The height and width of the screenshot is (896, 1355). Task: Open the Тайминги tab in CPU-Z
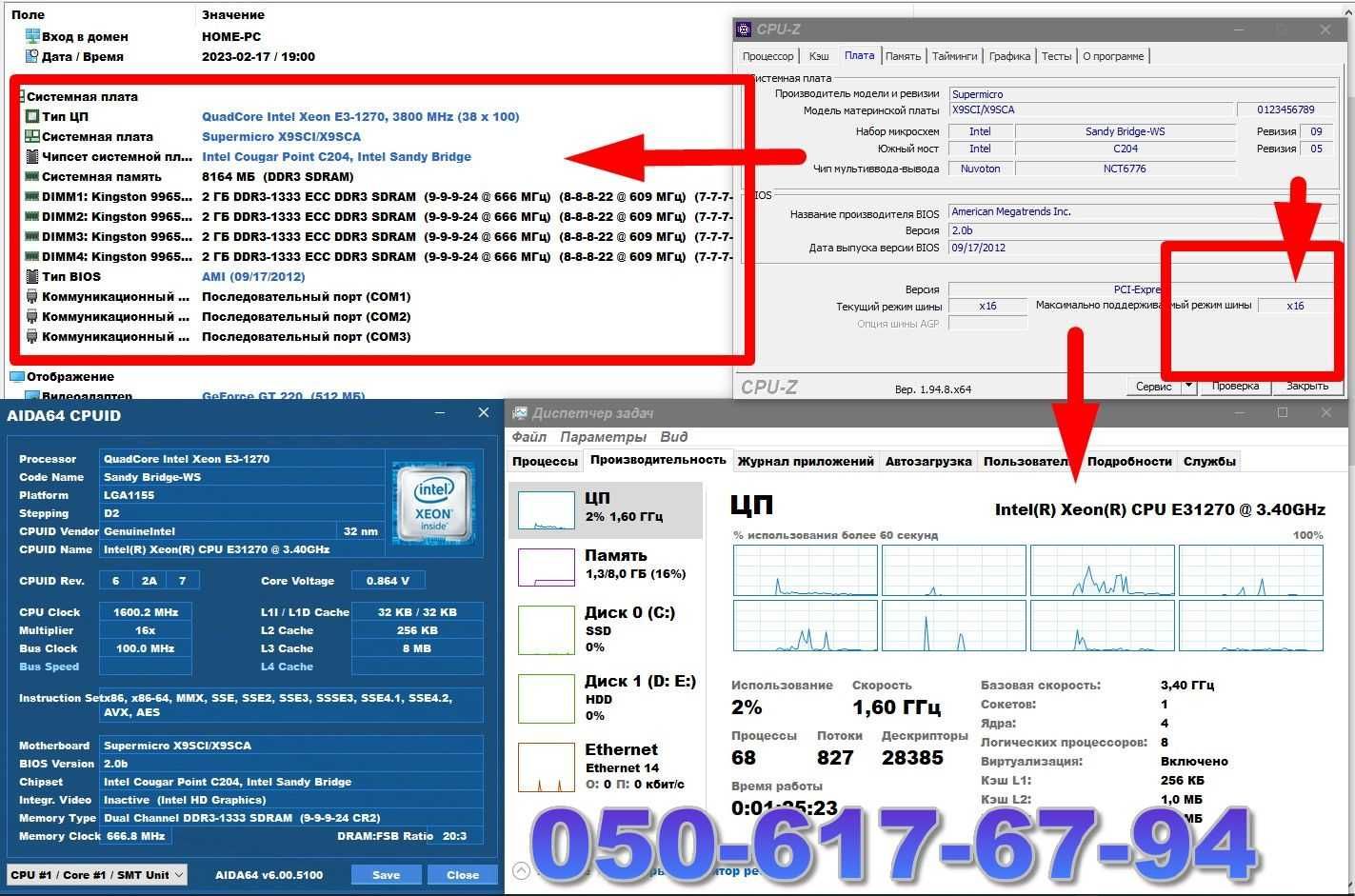(954, 57)
